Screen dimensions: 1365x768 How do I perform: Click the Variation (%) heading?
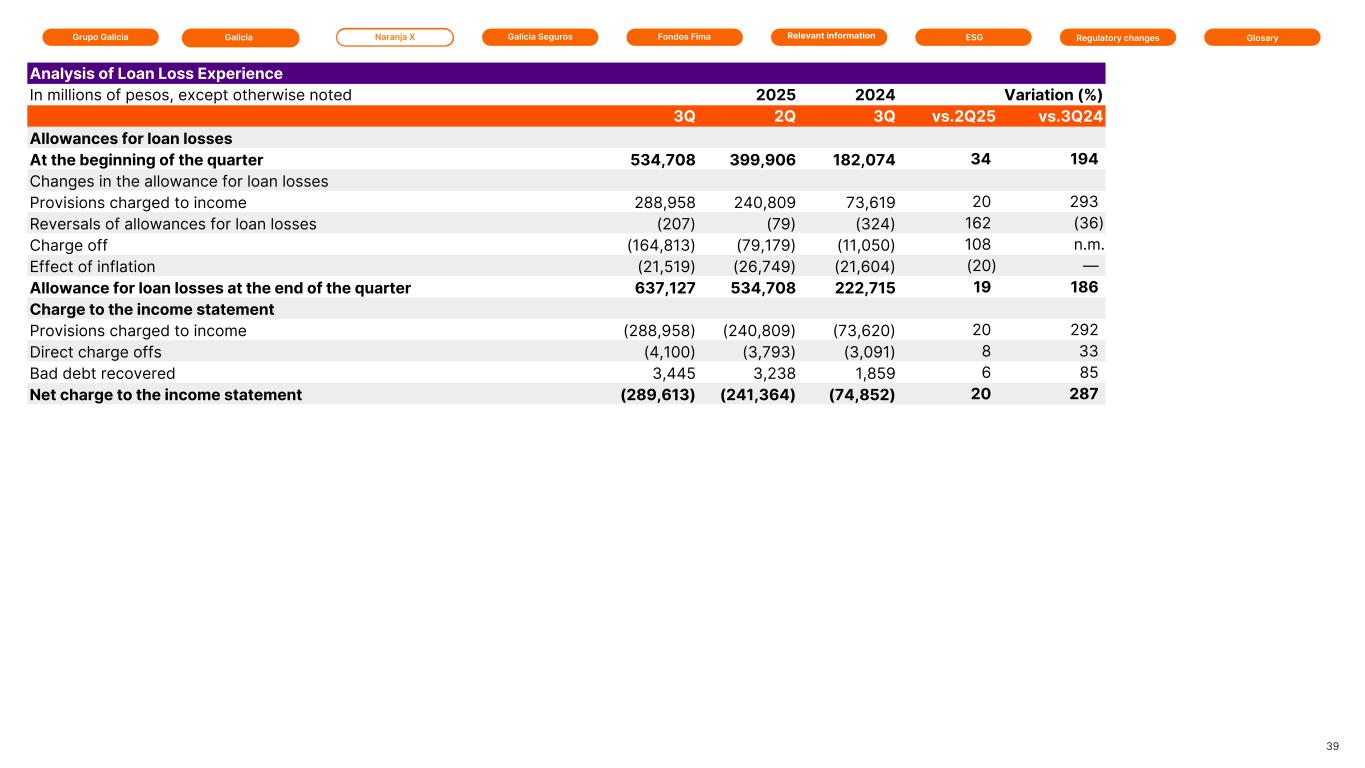(1053, 95)
